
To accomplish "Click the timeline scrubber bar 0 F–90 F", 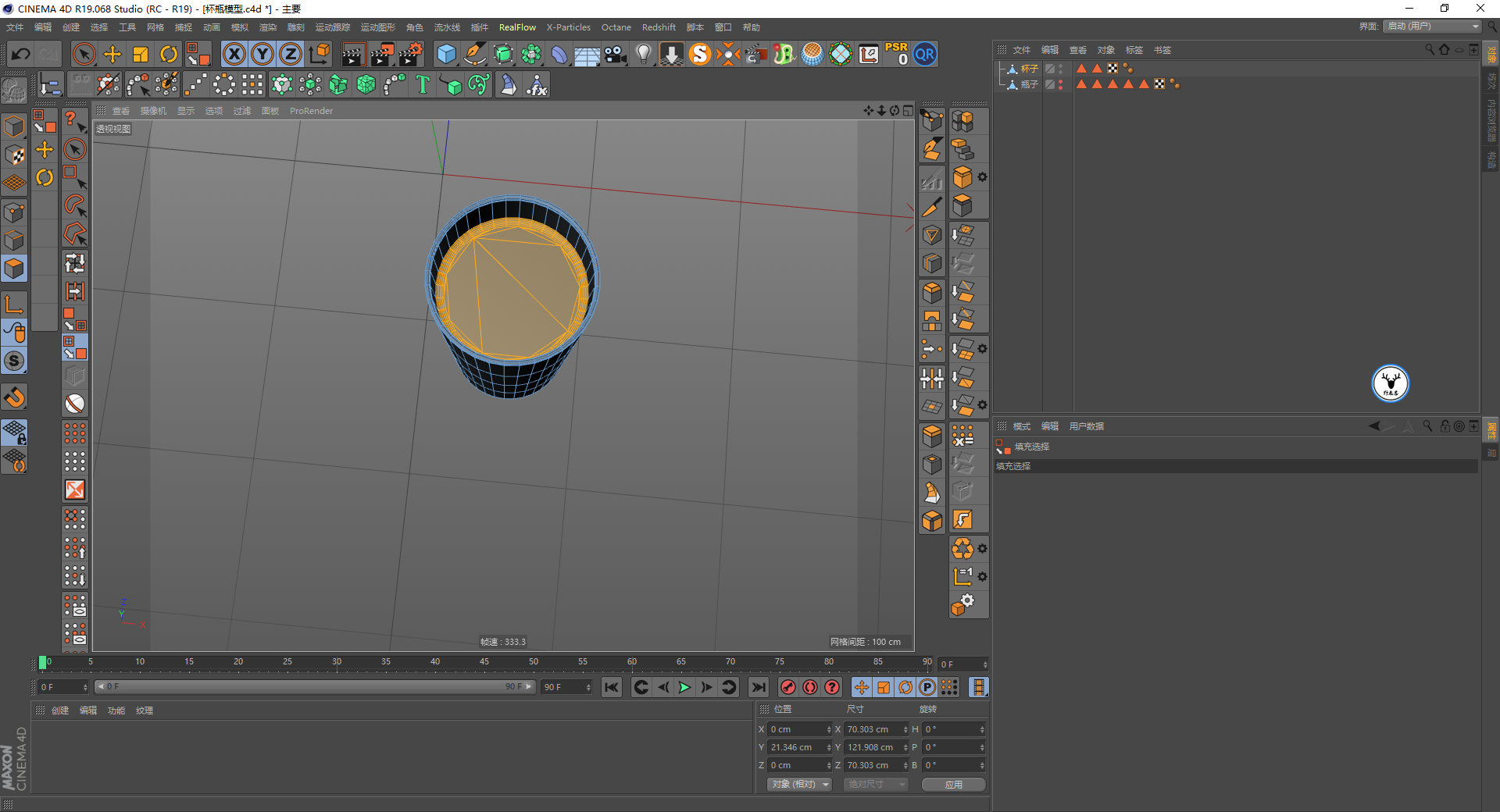I will (x=314, y=687).
